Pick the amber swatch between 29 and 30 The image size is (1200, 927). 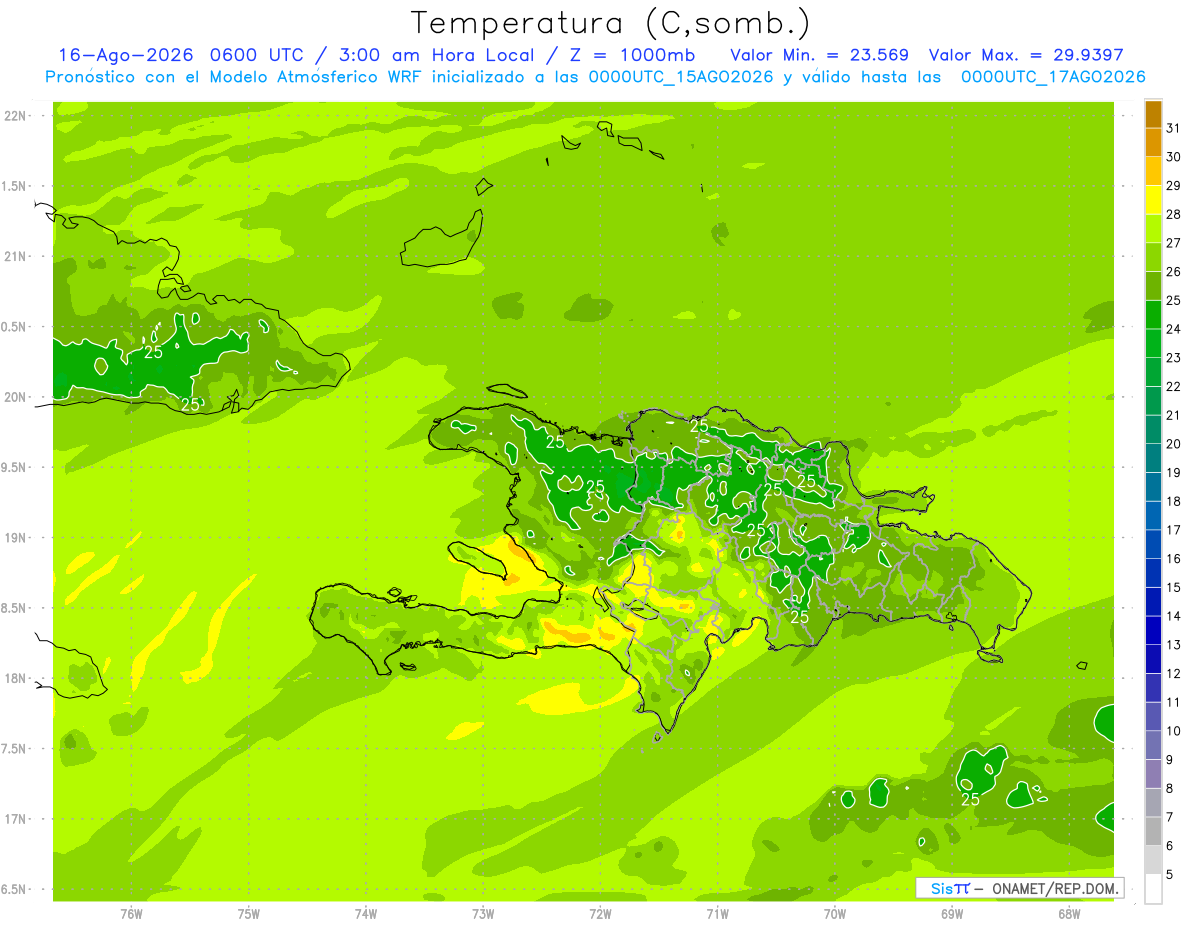click(1153, 171)
